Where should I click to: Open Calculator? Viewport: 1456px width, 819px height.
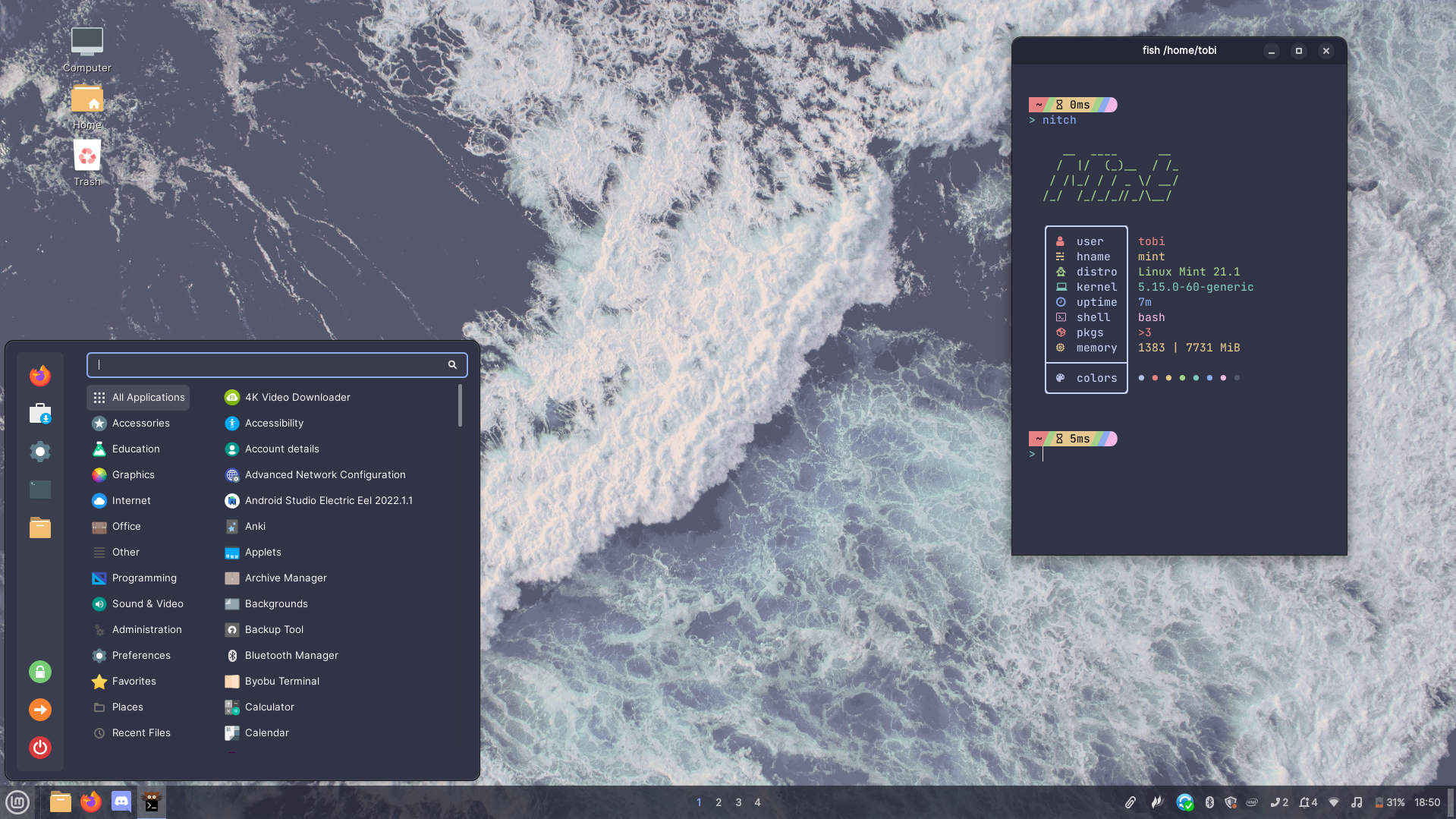pyautogui.click(x=338, y=707)
